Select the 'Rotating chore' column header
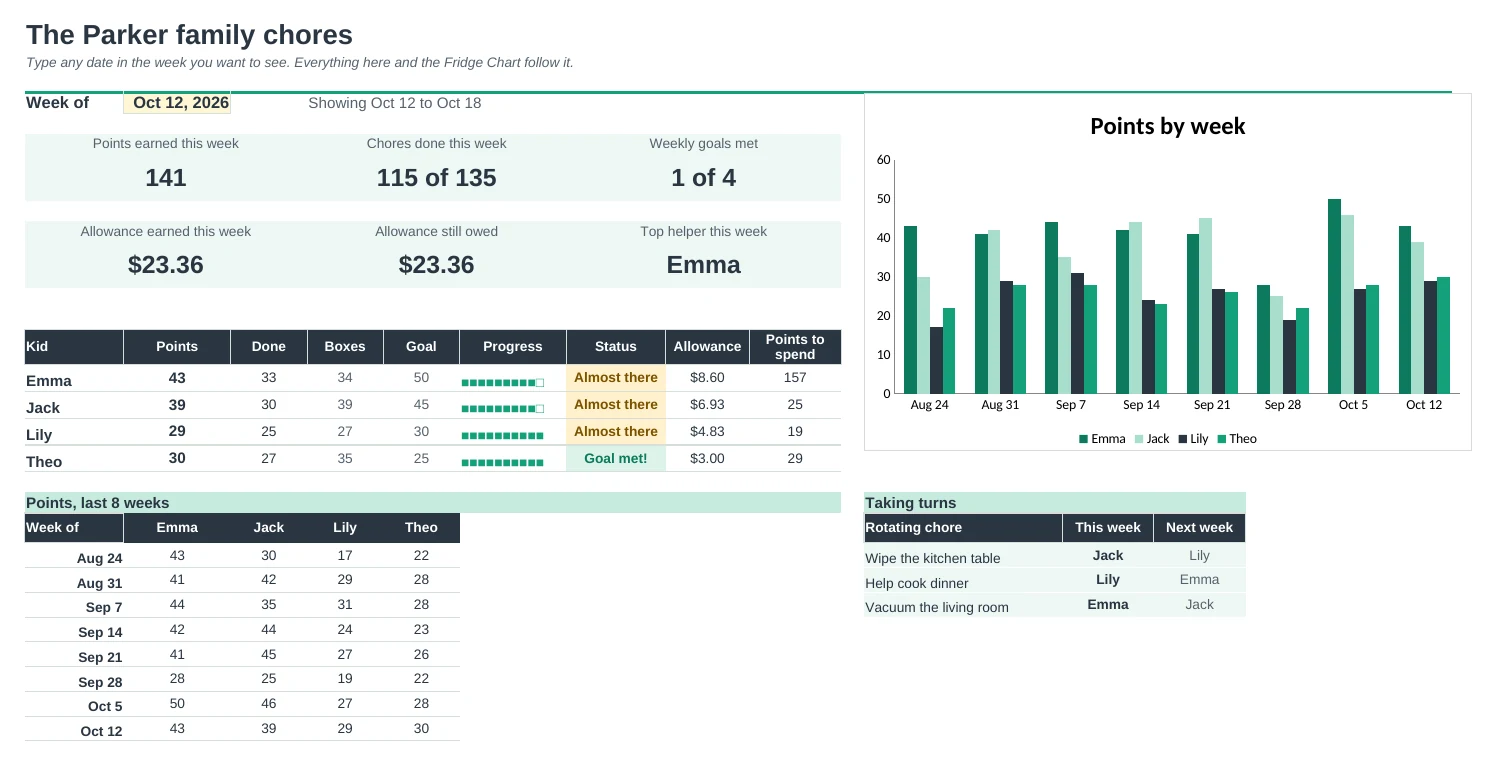The width and height of the screenshot is (1496, 765). (963, 528)
